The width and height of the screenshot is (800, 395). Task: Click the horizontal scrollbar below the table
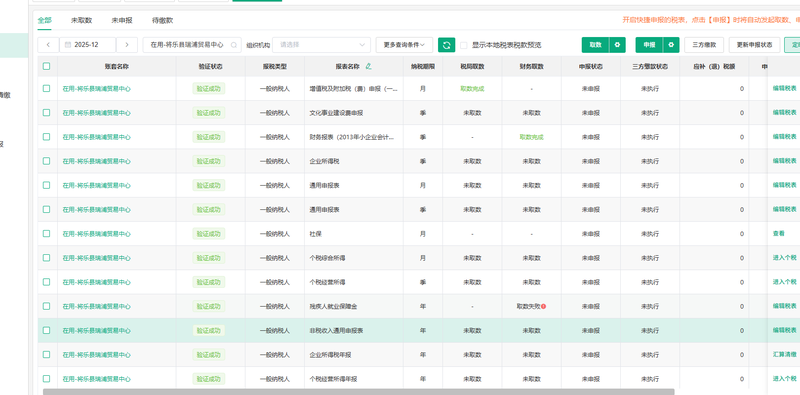[x=359, y=391]
